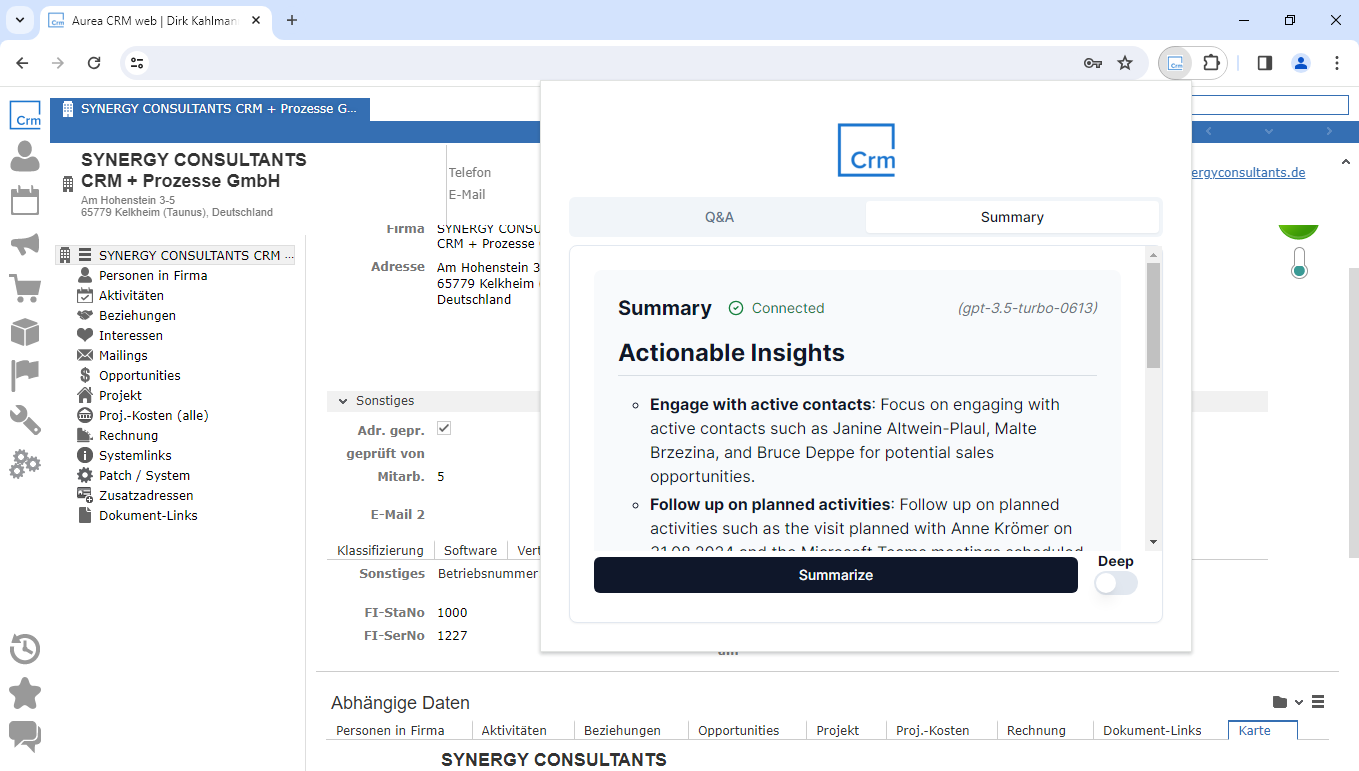Click the right chevron in blue bar
Viewport: 1359px width, 771px height.
tap(1329, 131)
